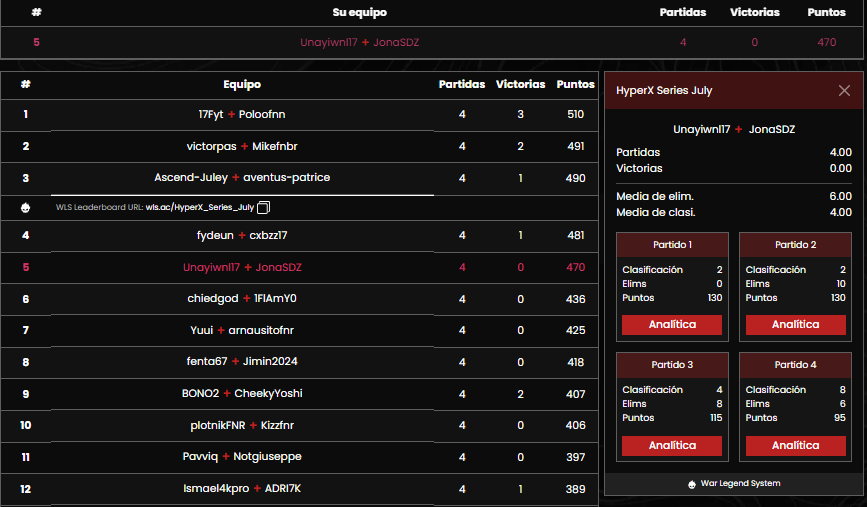Viewport: 867px width, 507px height.
Task: Open the wls.ac/HyperX_Series_July link
Action: [200, 207]
